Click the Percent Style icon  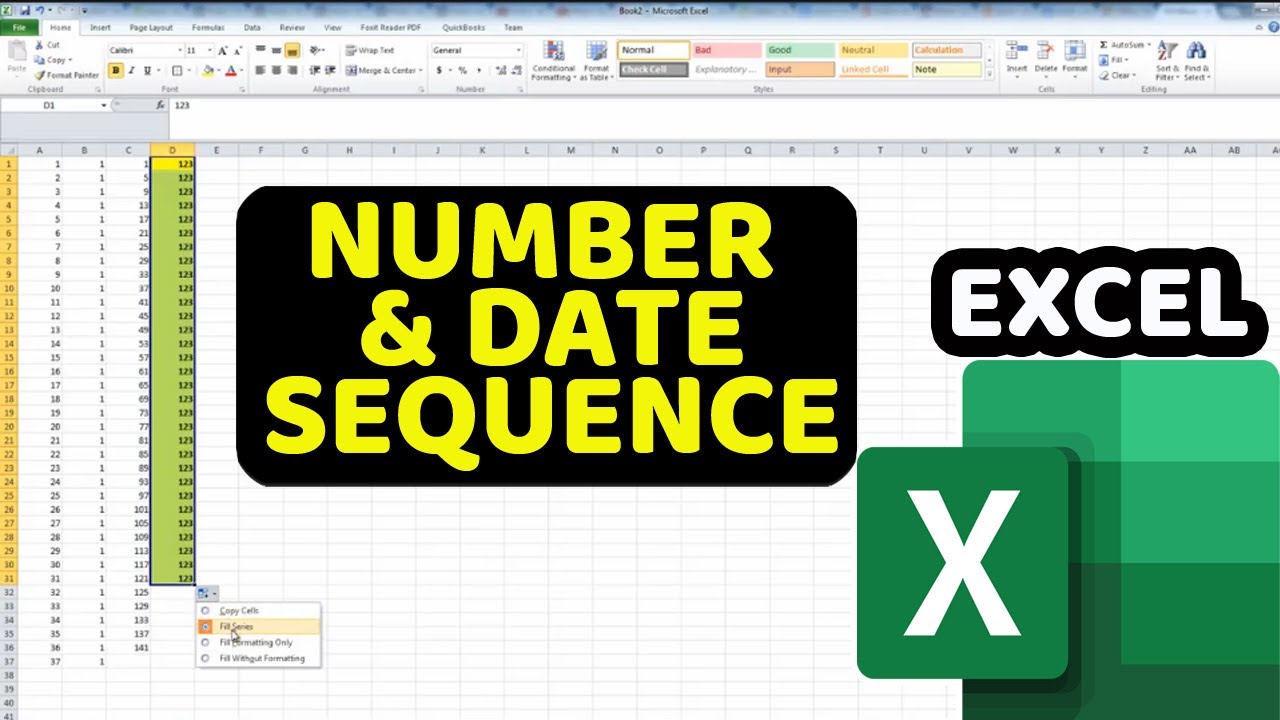462,70
